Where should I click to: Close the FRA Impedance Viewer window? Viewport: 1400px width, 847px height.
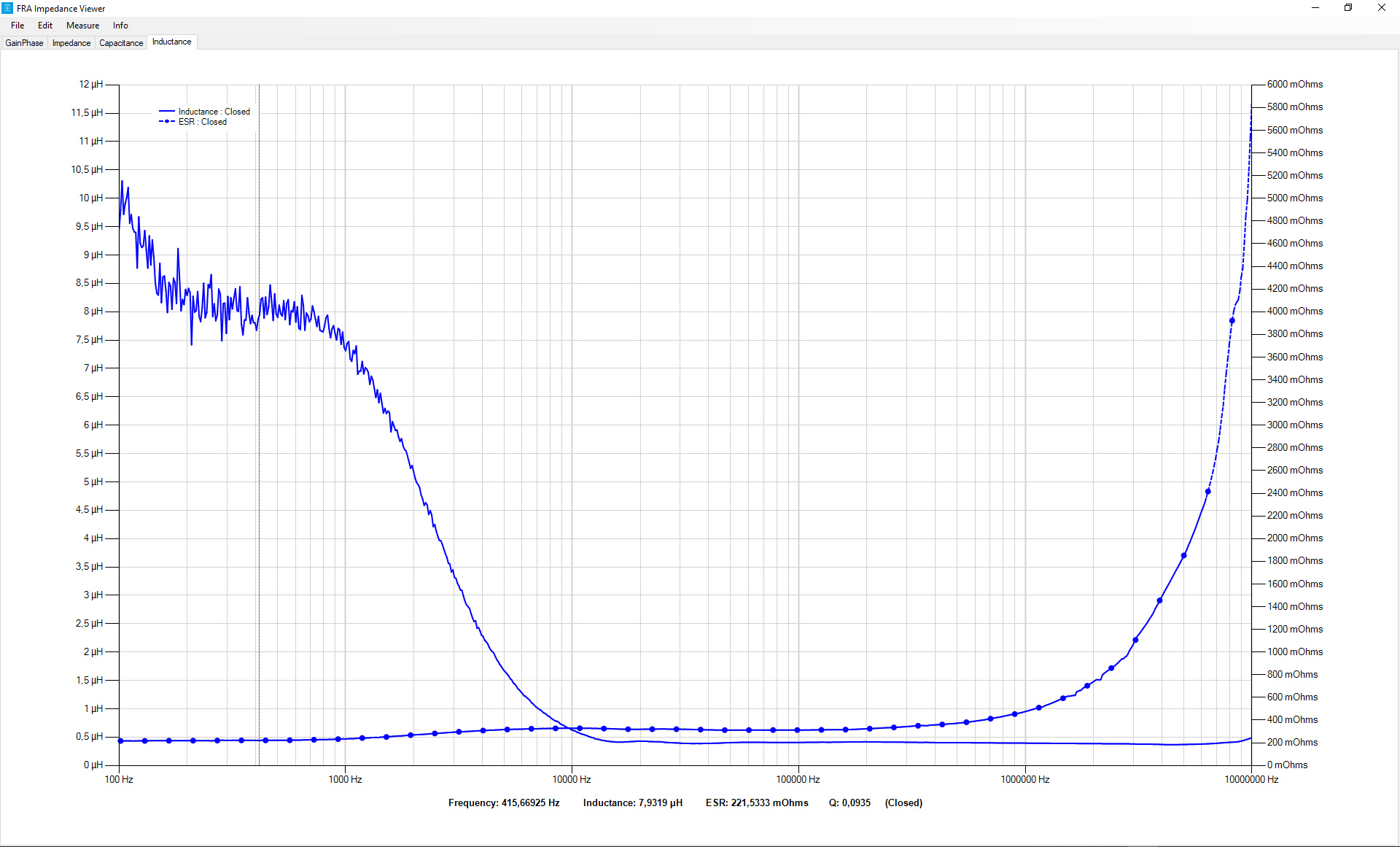coord(1382,8)
